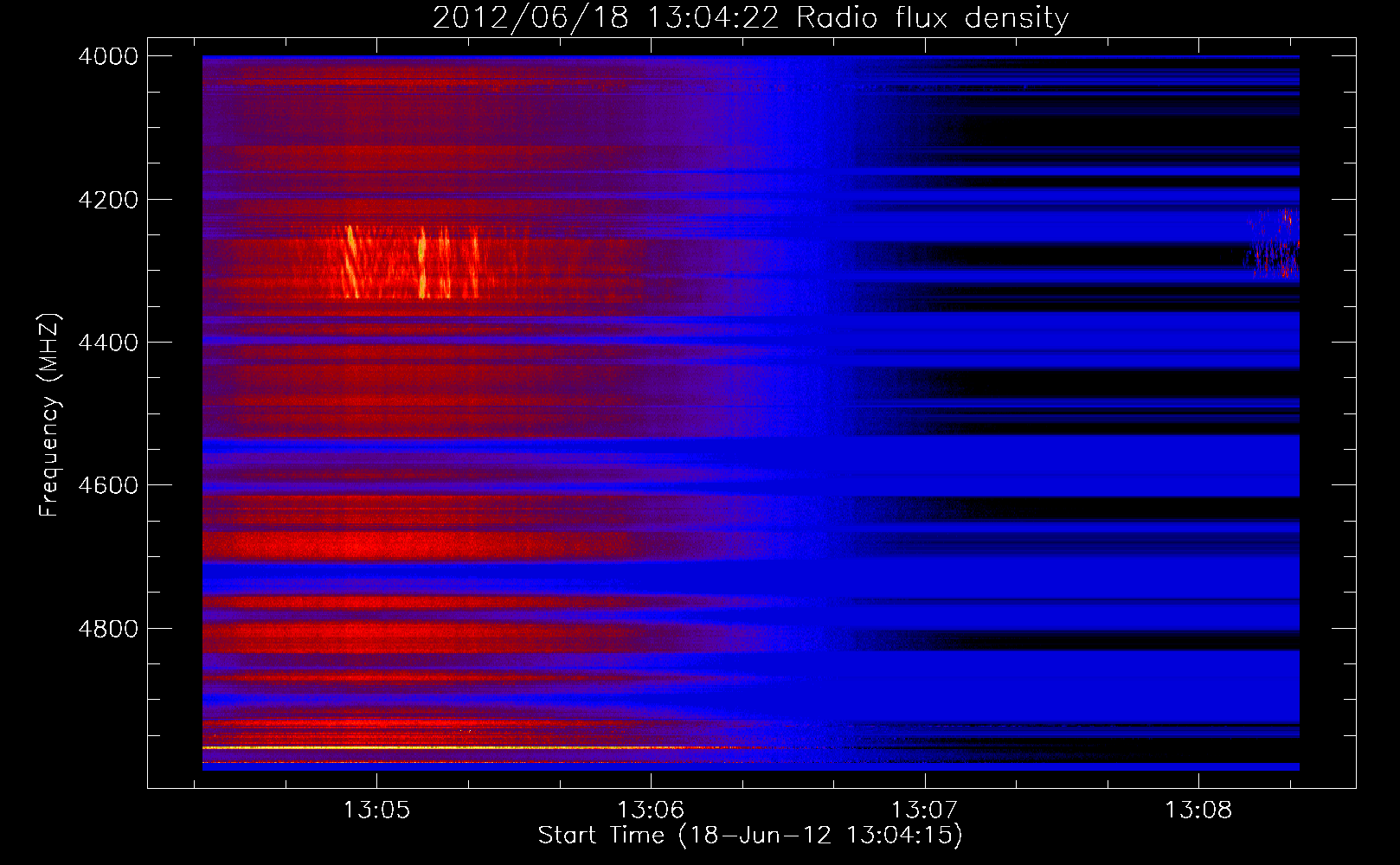Click the 13:06 time tick label

pos(651,811)
